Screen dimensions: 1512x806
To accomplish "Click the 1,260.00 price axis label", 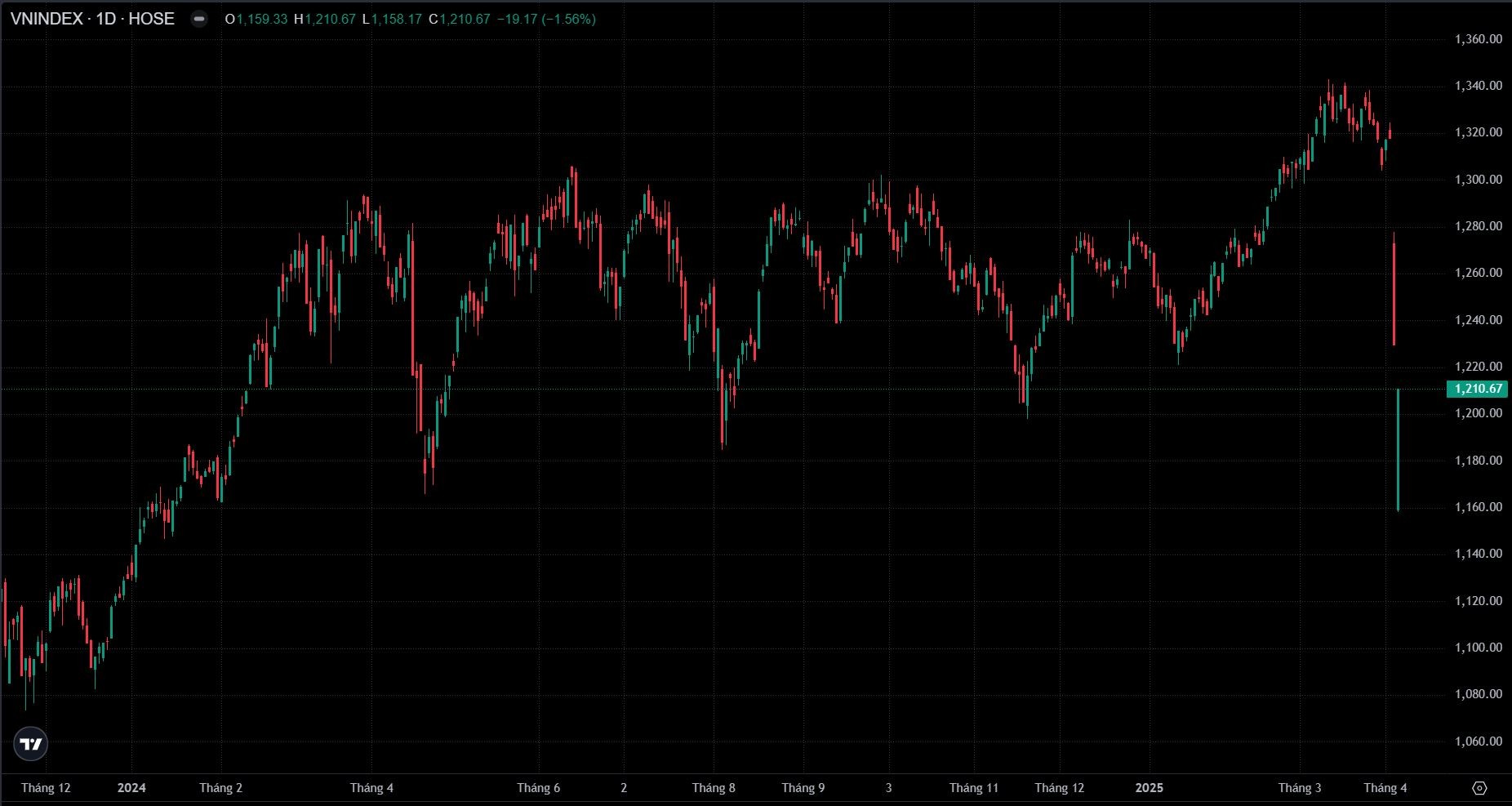I will (x=1479, y=273).
